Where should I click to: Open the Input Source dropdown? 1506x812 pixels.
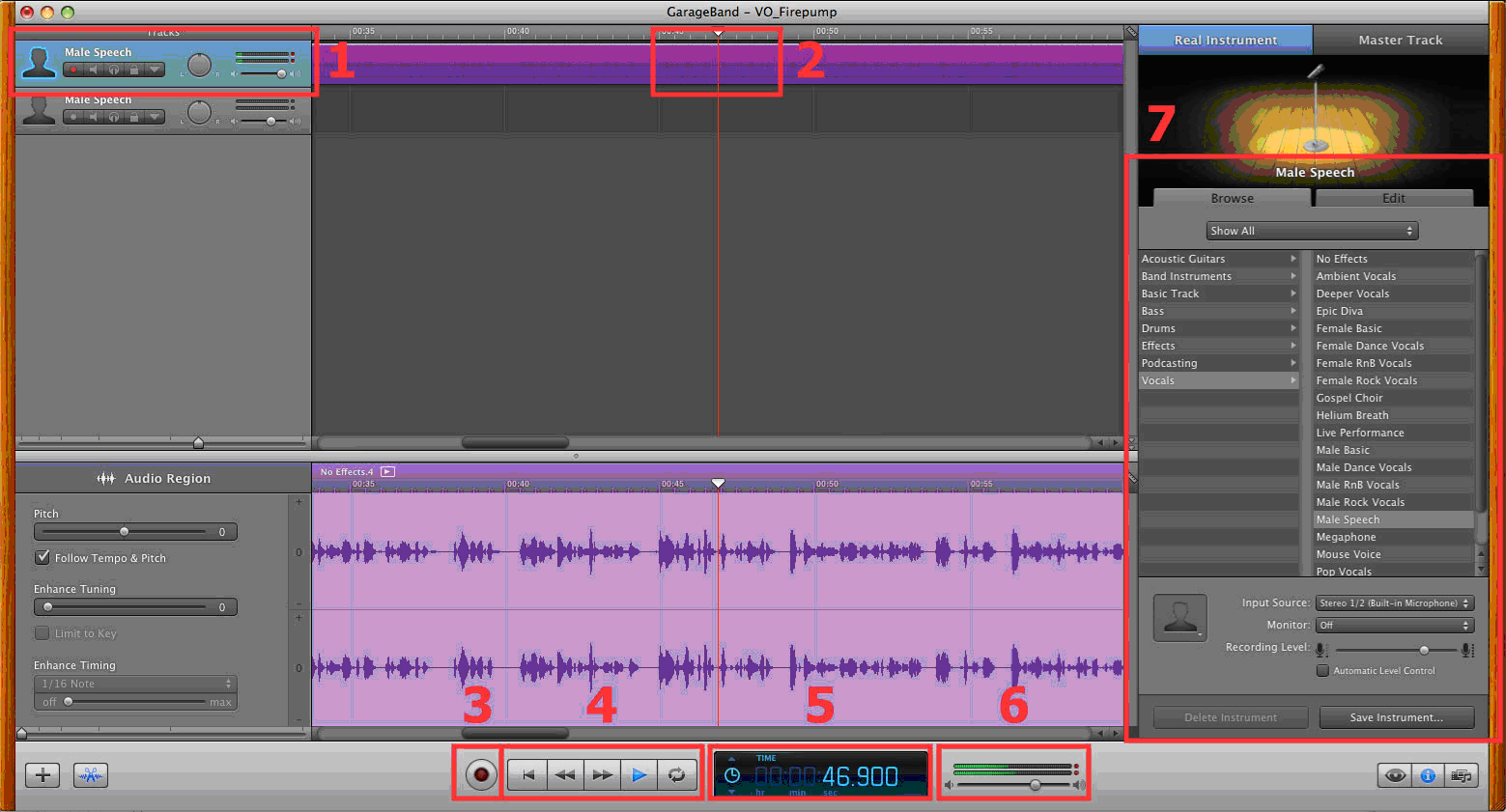point(1394,602)
